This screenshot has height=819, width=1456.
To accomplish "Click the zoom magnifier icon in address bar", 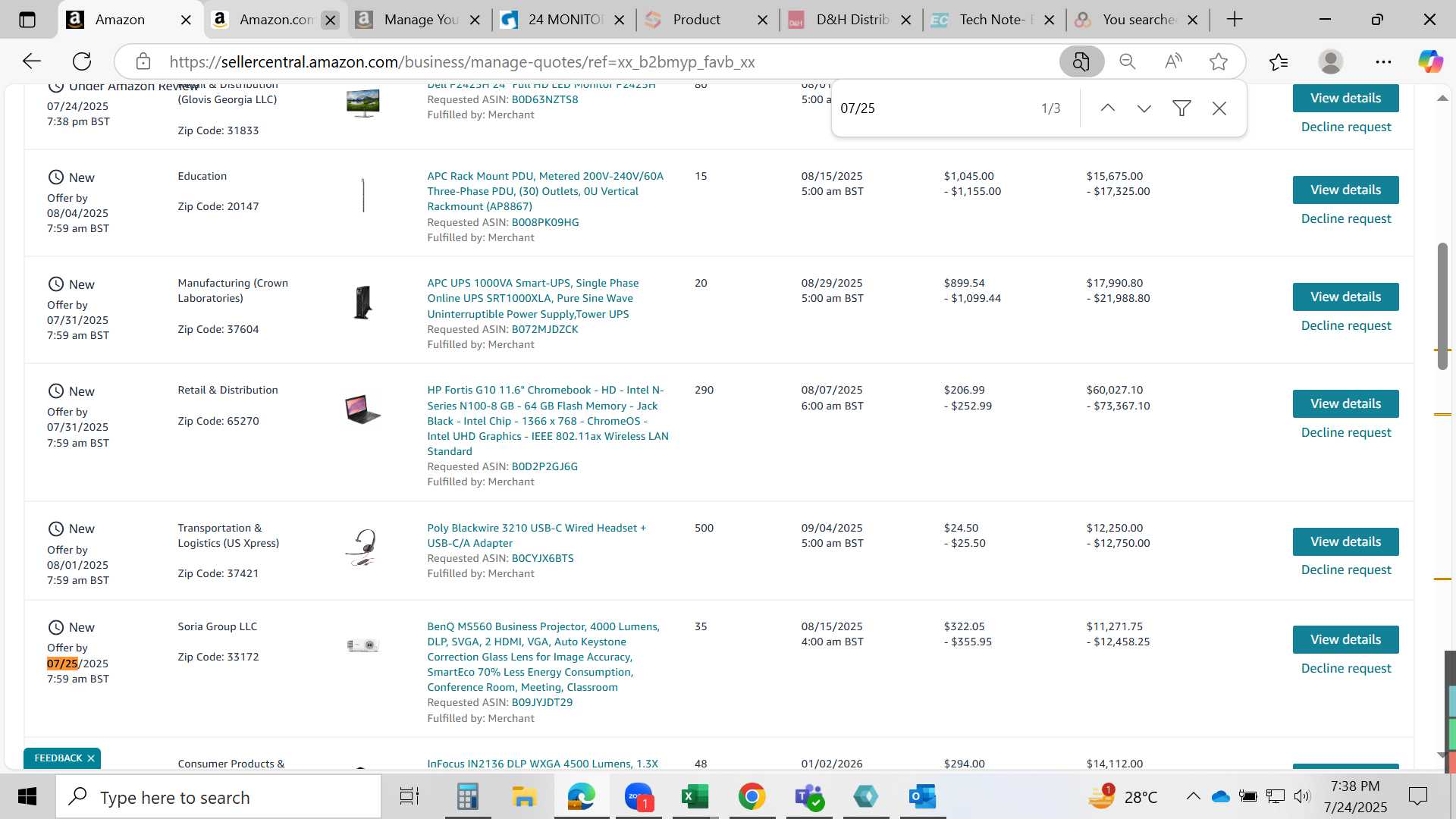I will 1128,61.
